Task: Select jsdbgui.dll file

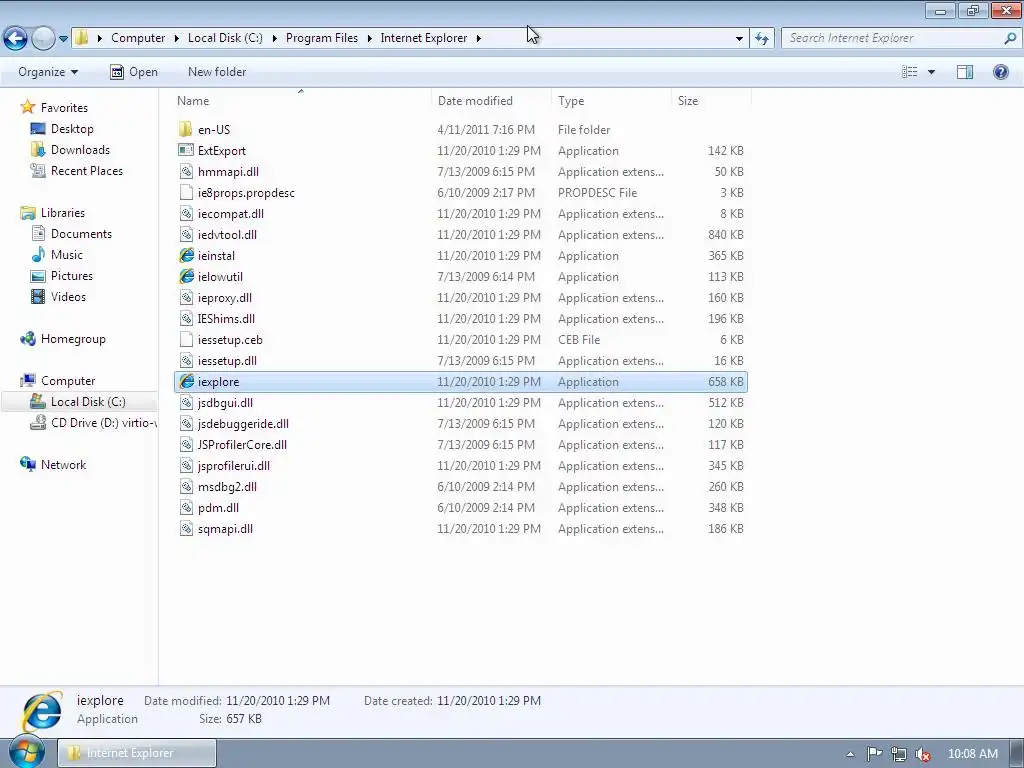Action: [225, 402]
